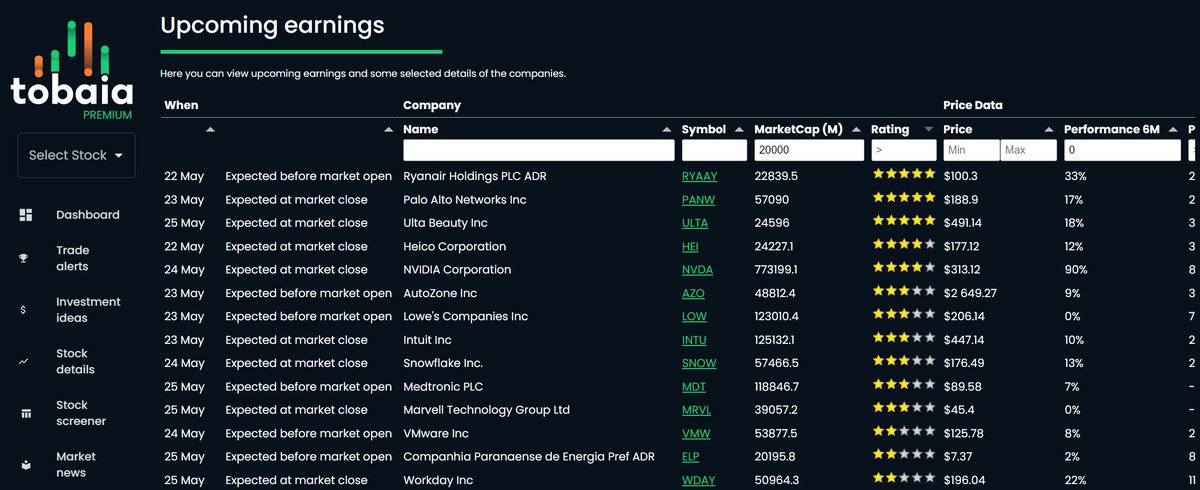Viewport: 1200px width, 490px height.
Task: Sort by Symbol column header
Action: 704,129
